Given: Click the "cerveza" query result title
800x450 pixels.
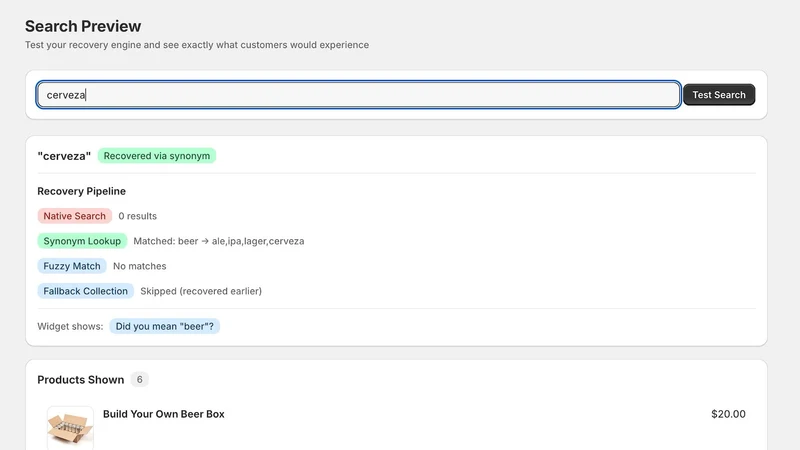Looking at the screenshot, I should (64, 156).
